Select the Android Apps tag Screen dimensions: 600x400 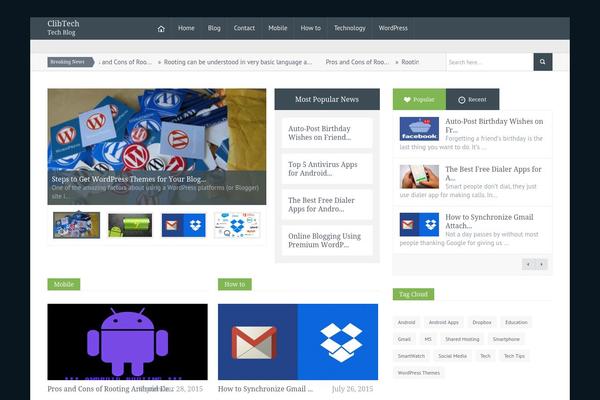click(443, 322)
